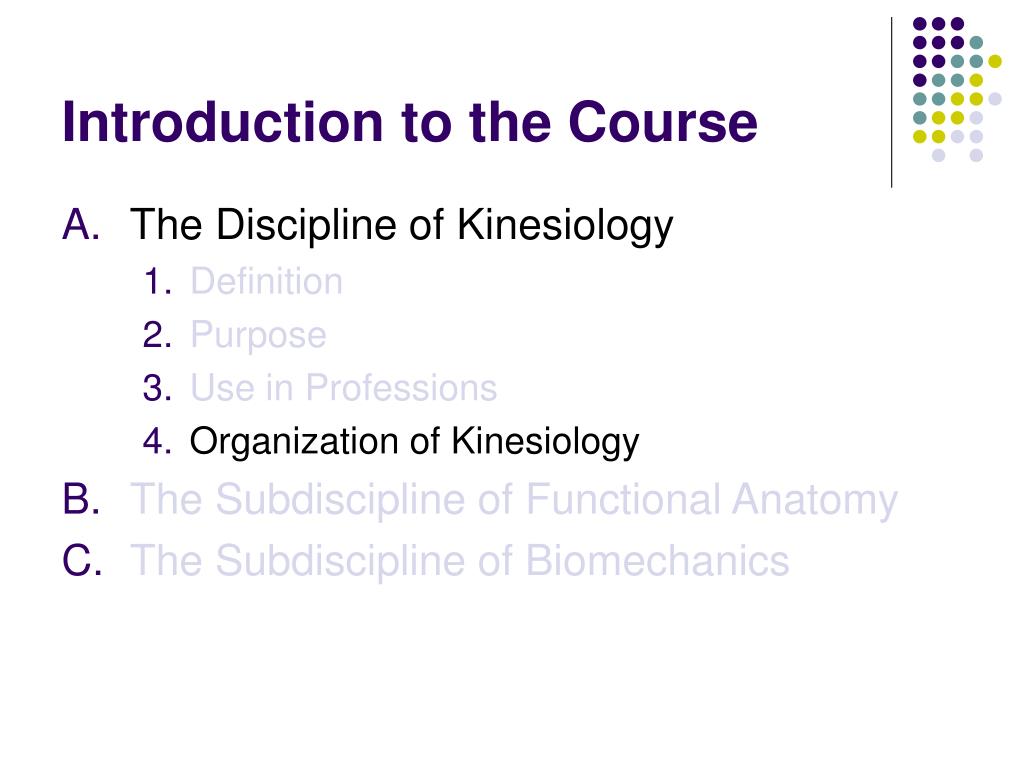1024x768 pixels.
Task: Click the outline letter B. marker
Action: [x=82, y=500]
